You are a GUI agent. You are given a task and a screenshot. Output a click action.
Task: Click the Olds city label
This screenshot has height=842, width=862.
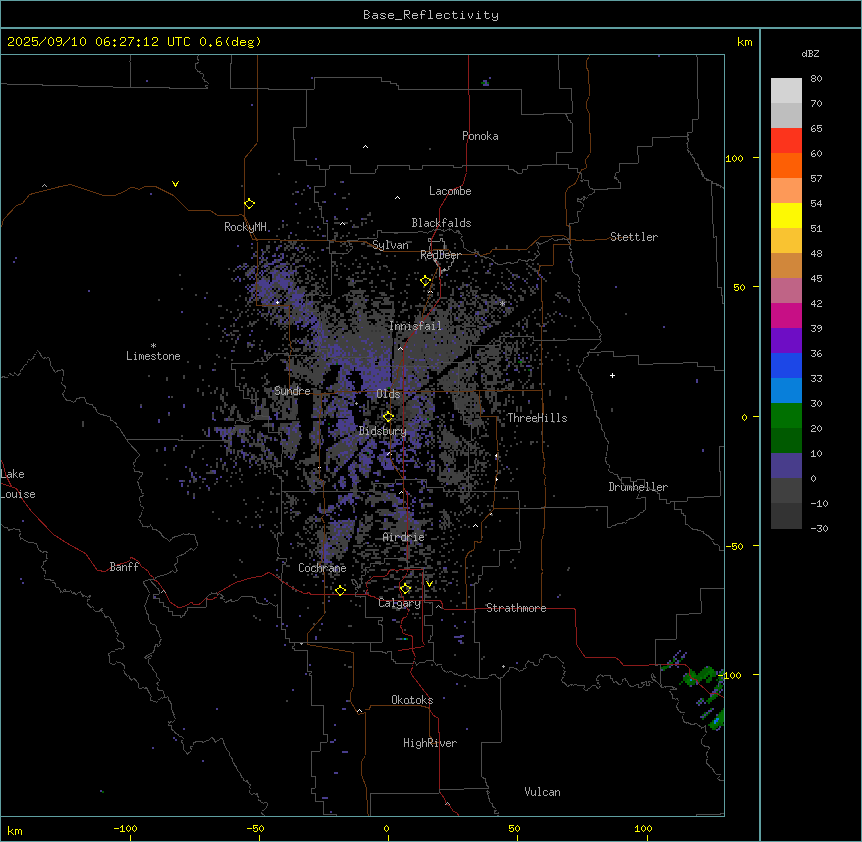point(388,394)
